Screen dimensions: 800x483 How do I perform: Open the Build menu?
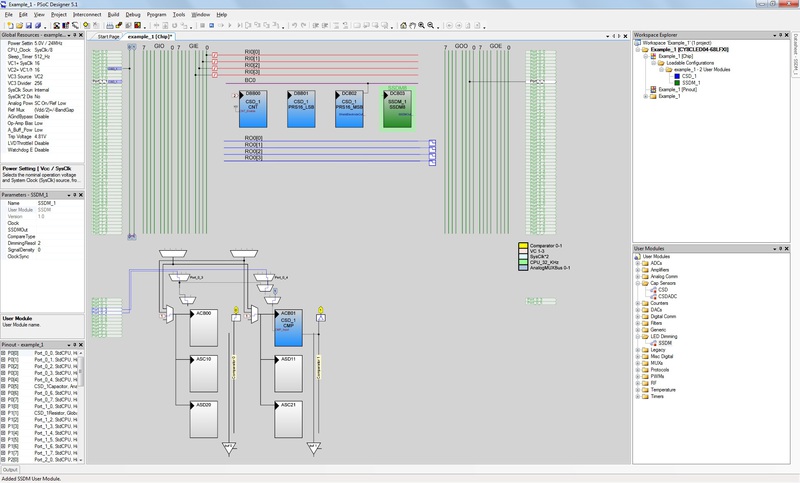pos(113,15)
